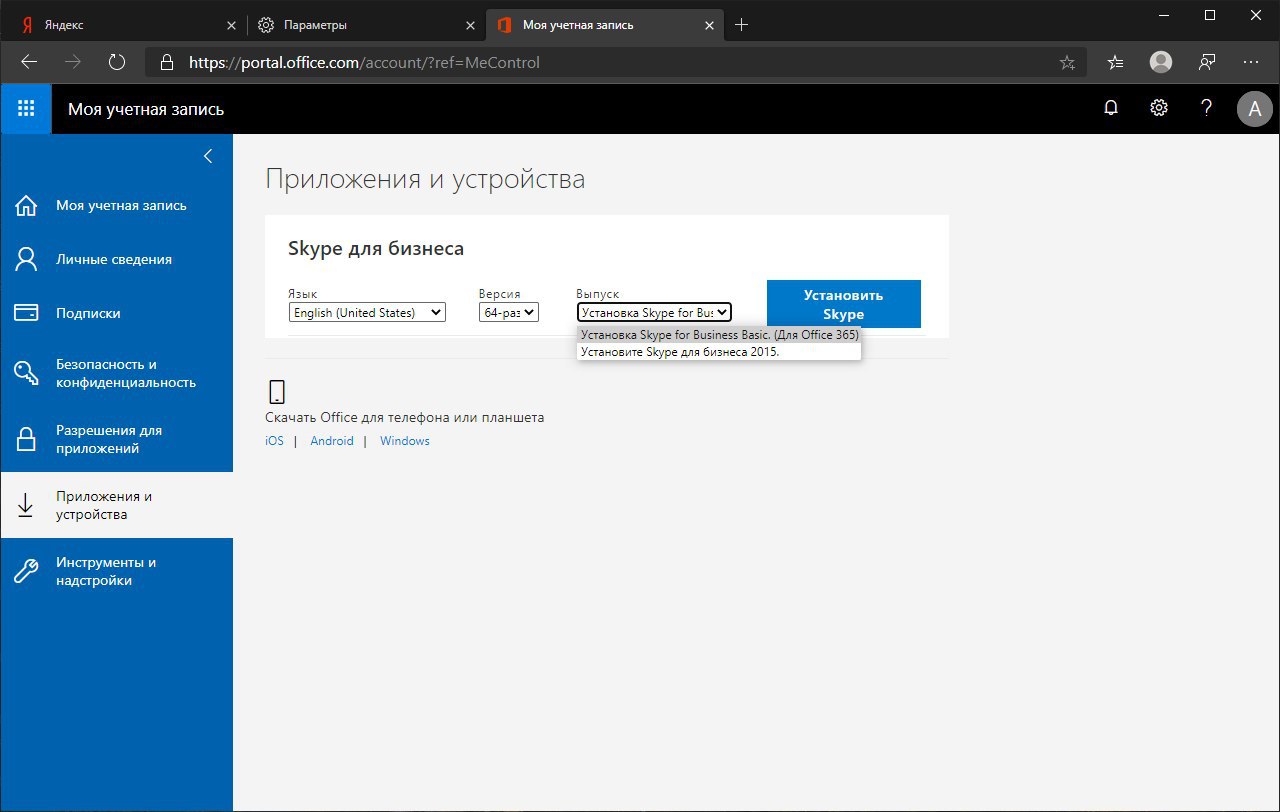Image resolution: width=1280 pixels, height=812 pixels.
Task: Open the help question mark
Action: tap(1207, 108)
